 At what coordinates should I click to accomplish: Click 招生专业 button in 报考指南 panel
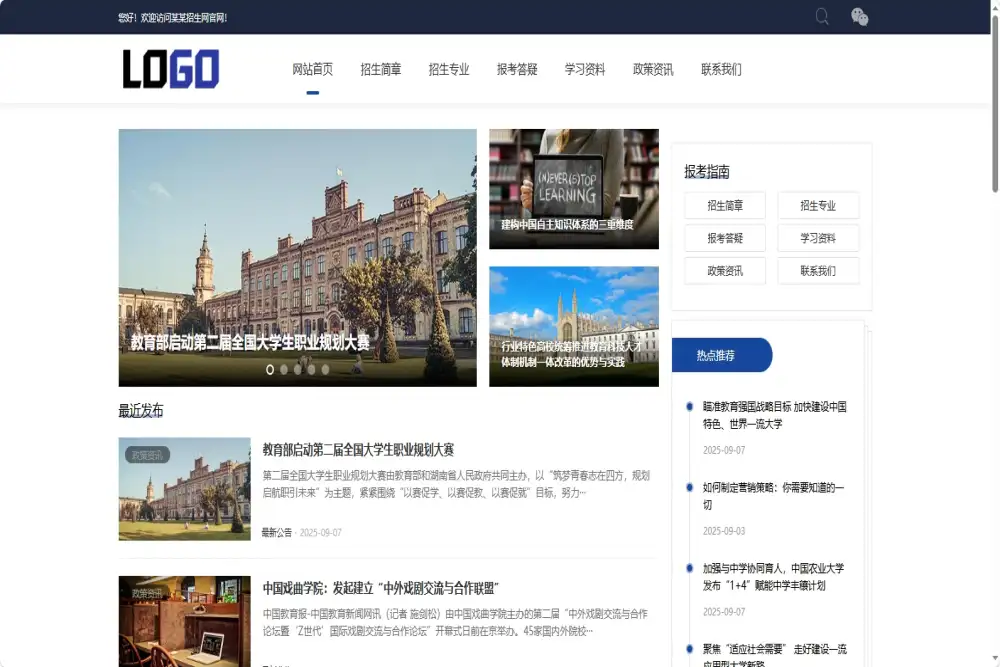(817, 206)
